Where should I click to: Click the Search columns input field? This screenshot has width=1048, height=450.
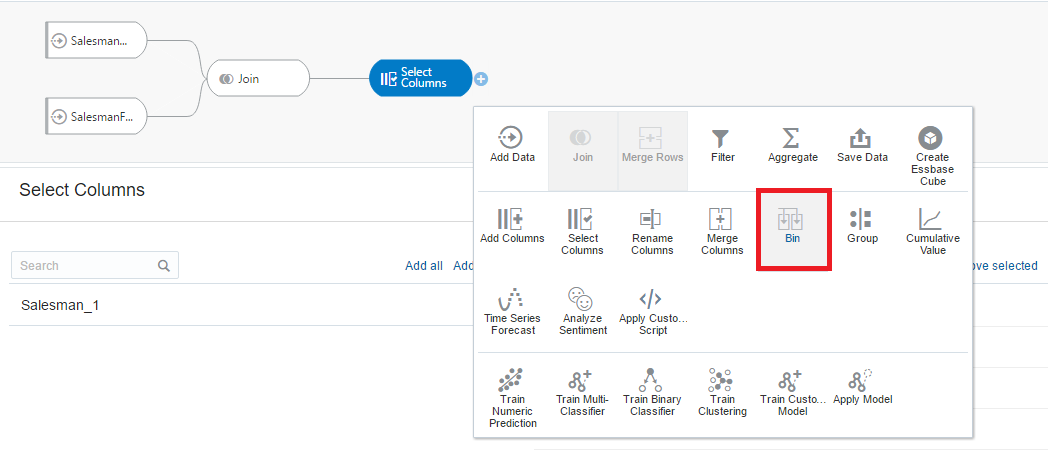pos(95,265)
